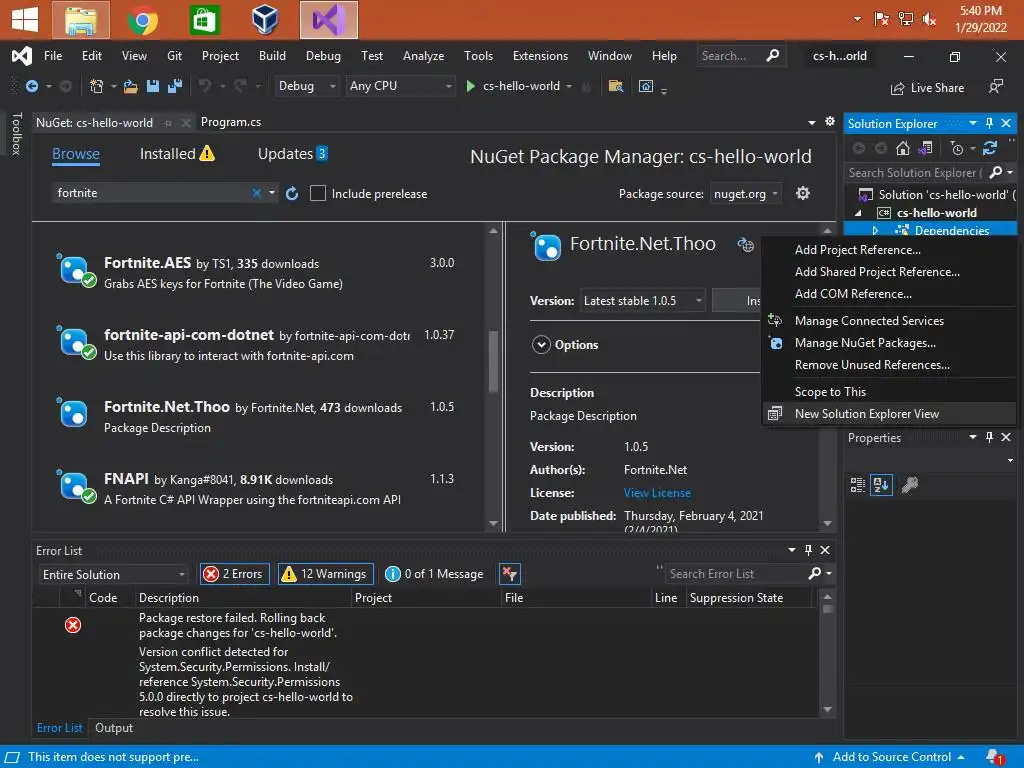
Task: Click notification bell in status bar
Action: pyautogui.click(x=993, y=757)
